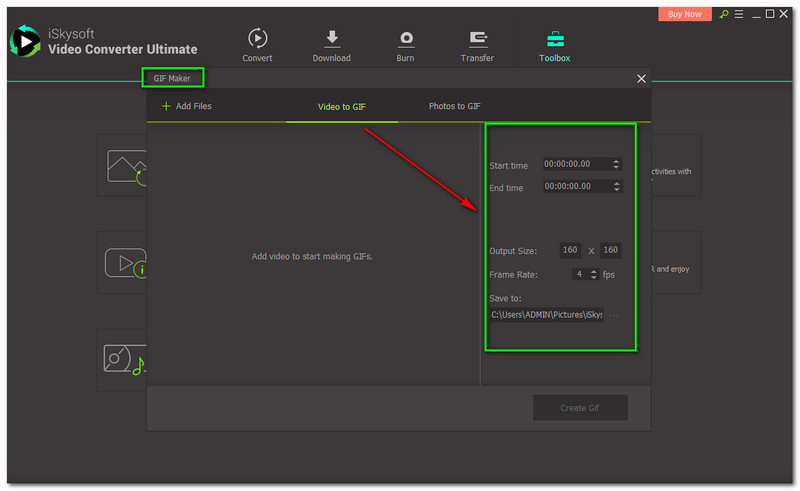Adjust the Frame Rate stepper arrows
Screen dimensions: 800x491
594,274
